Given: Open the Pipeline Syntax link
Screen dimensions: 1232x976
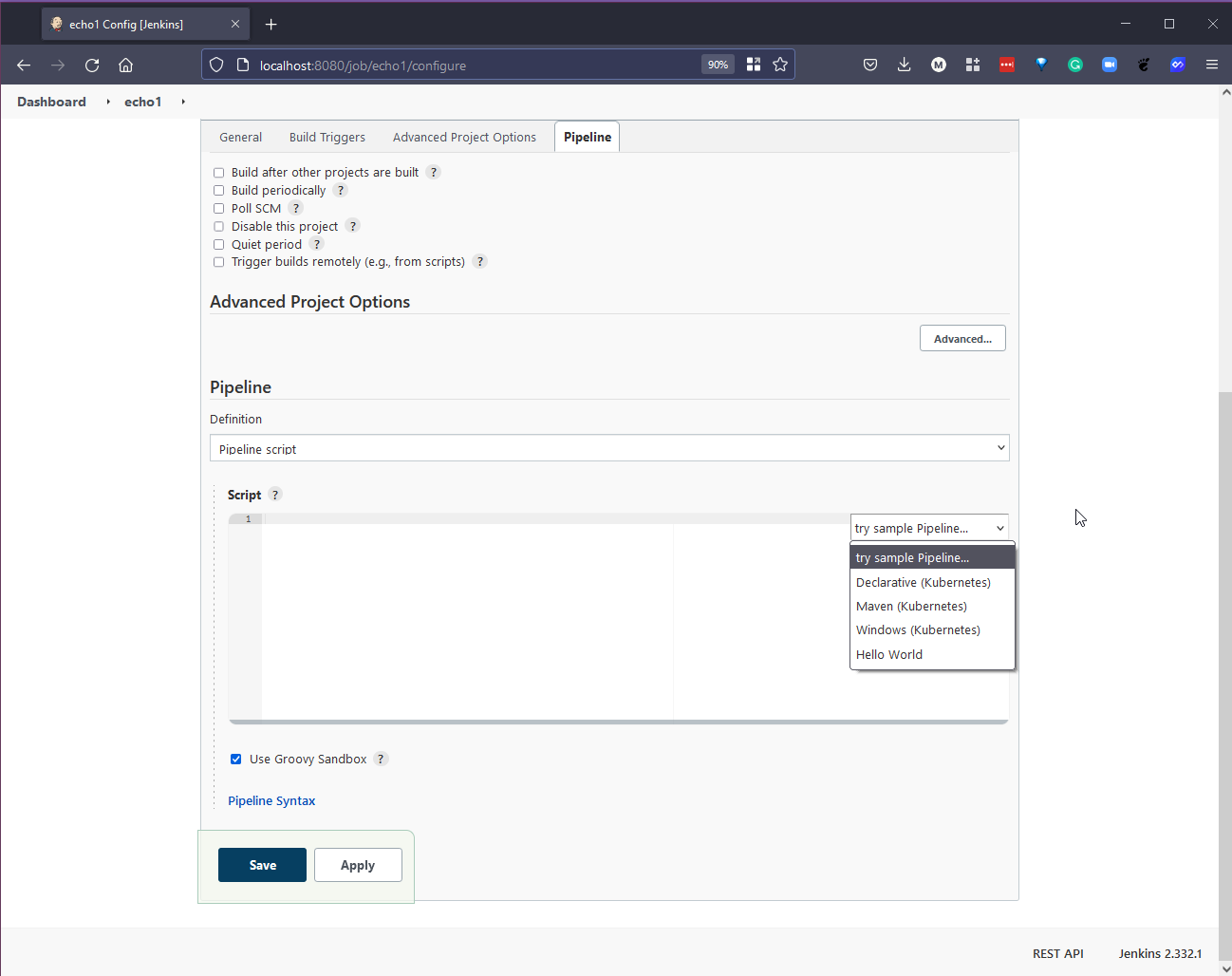Looking at the screenshot, I should pos(271,800).
